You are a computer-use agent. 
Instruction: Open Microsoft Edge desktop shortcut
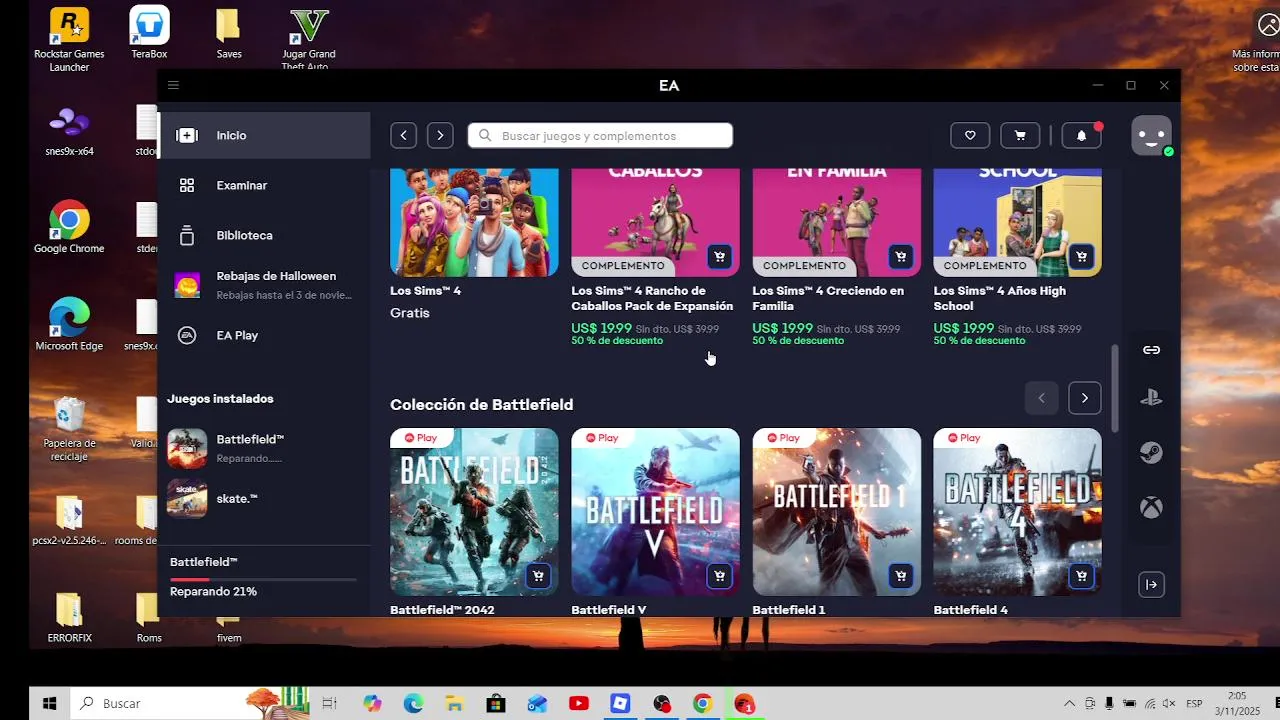(69, 324)
